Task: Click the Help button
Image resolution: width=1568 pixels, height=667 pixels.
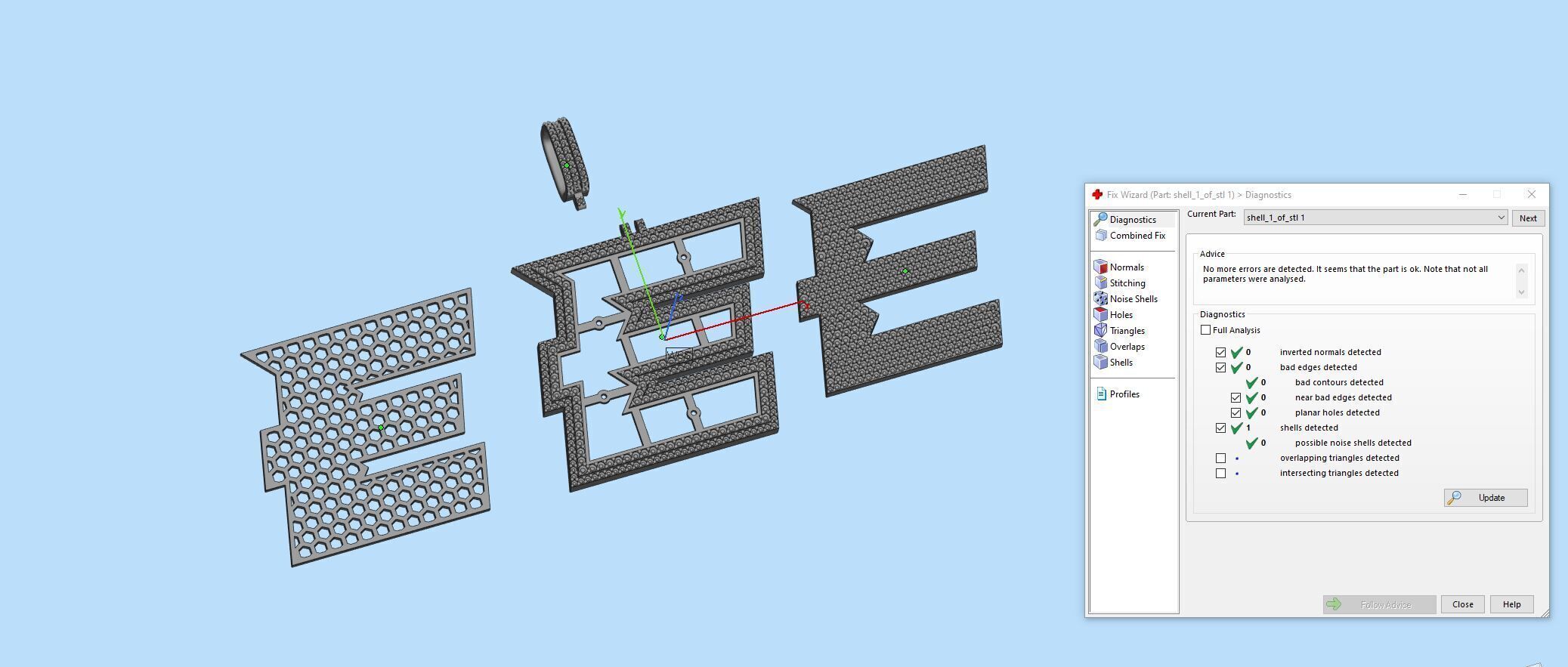Action: [x=1511, y=604]
